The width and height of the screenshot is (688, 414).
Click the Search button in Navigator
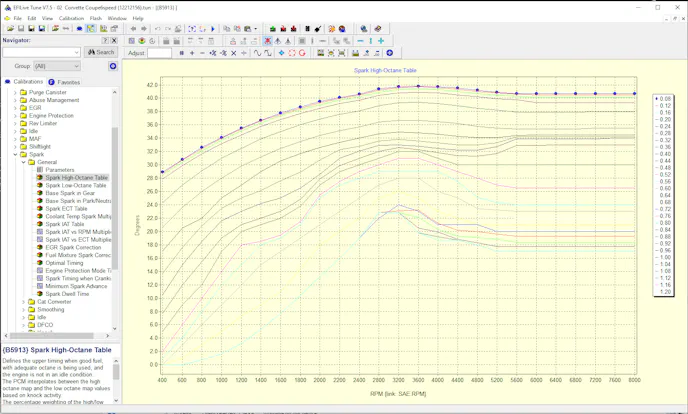[x=101, y=52]
